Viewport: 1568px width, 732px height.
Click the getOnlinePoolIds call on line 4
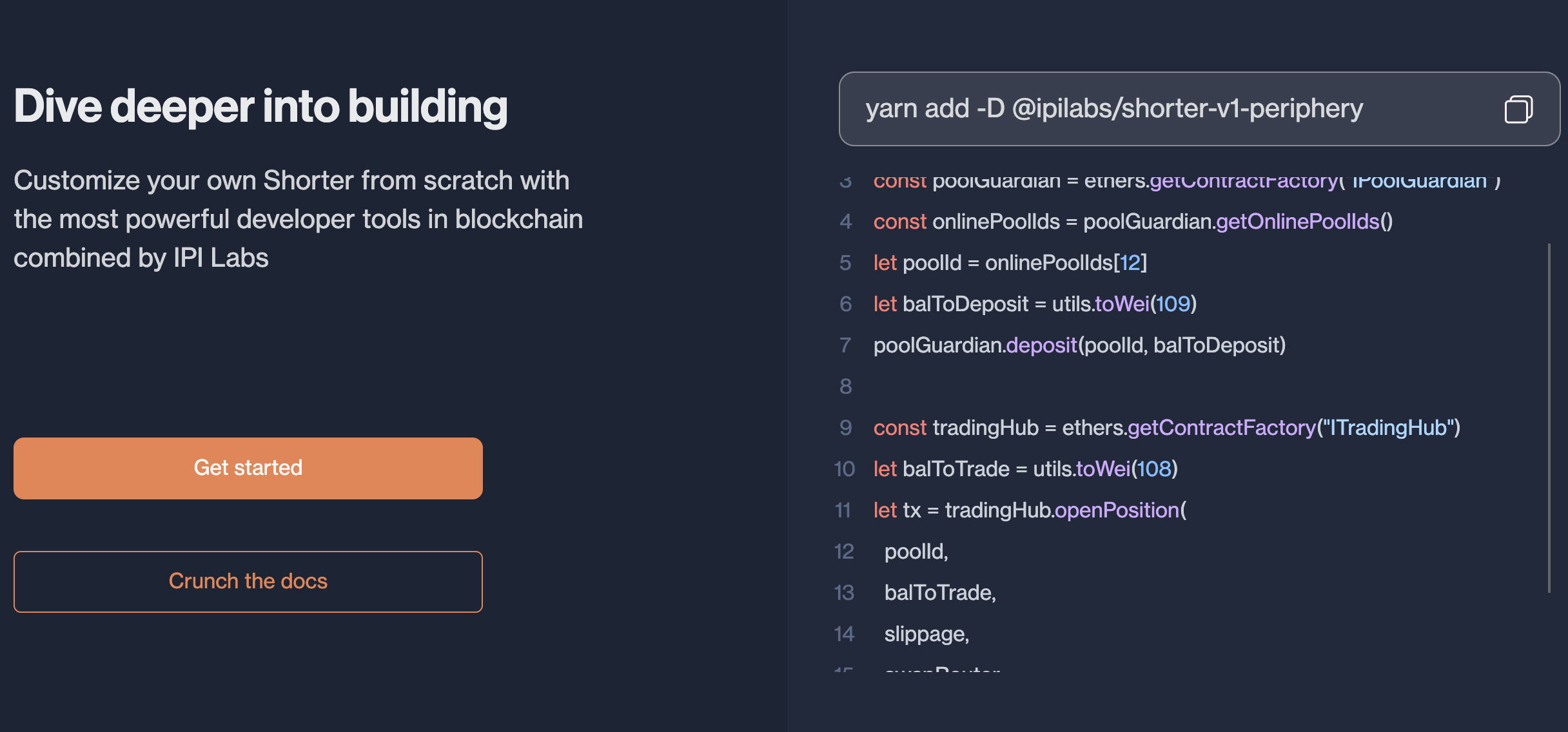click(1304, 222)
